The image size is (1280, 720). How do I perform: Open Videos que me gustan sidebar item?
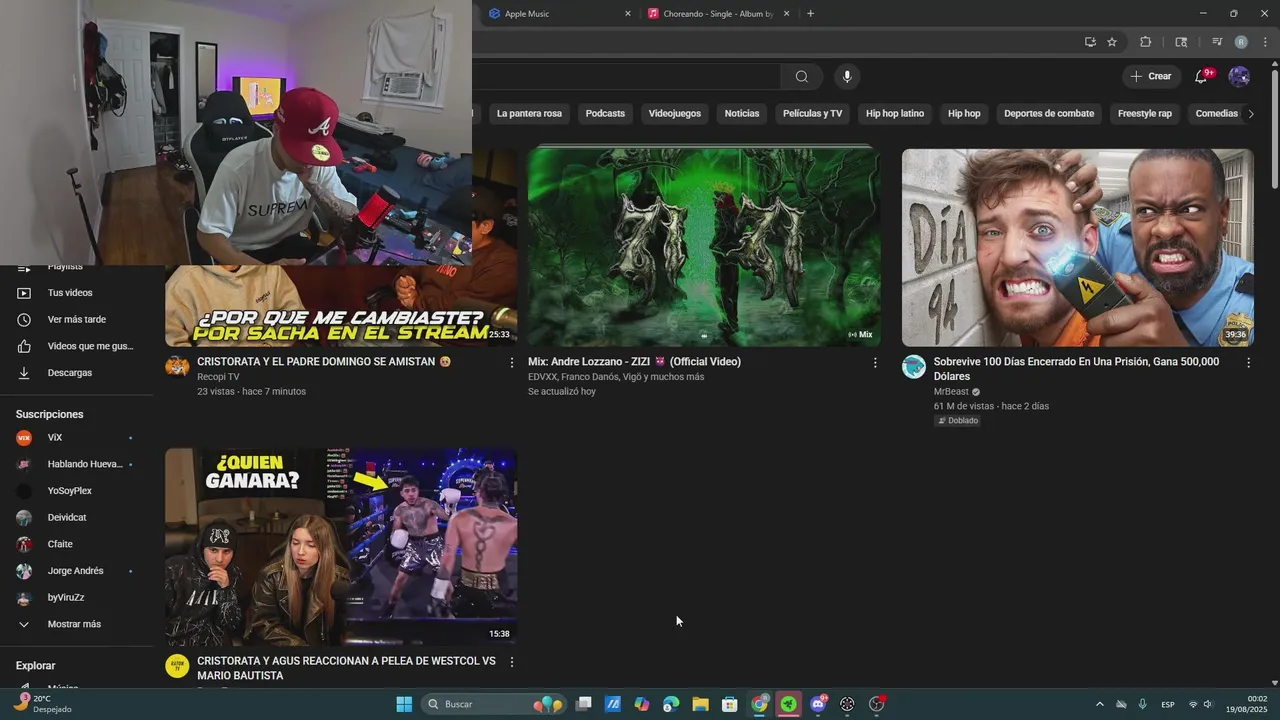(77, 346)
